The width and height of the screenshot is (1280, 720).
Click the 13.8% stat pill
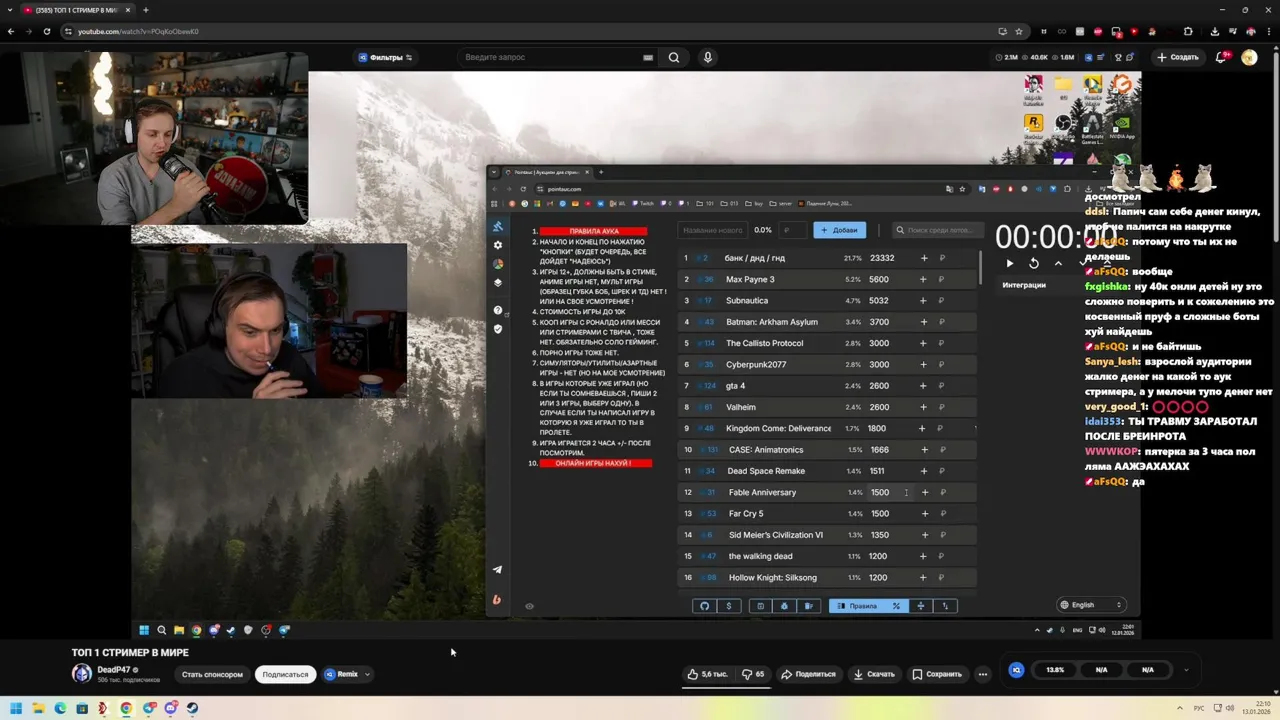tap(1055, 670)
